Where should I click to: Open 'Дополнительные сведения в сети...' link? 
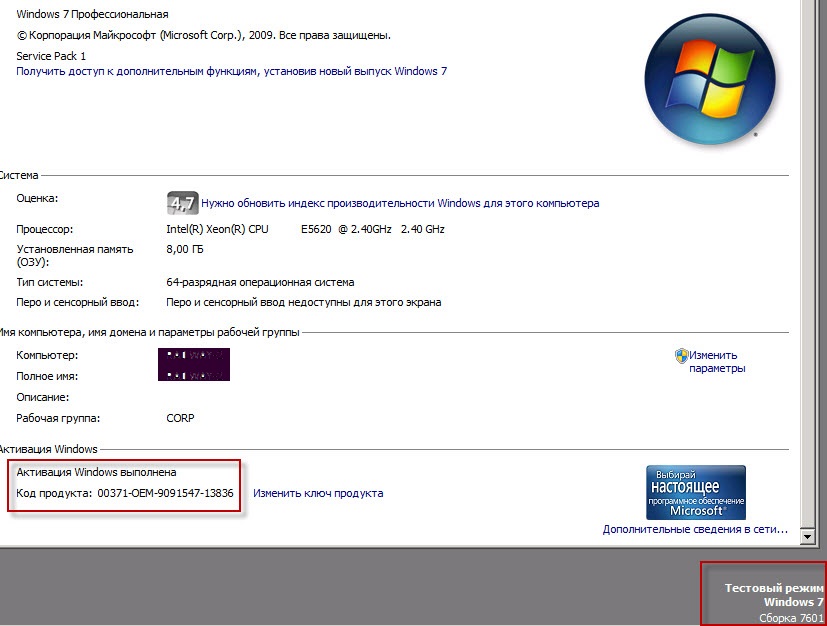tap(695, 529)
